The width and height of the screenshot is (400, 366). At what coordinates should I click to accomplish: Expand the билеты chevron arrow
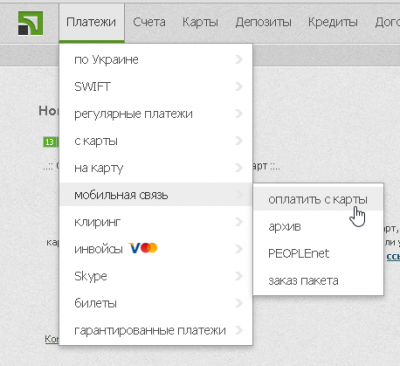[239, 303]
